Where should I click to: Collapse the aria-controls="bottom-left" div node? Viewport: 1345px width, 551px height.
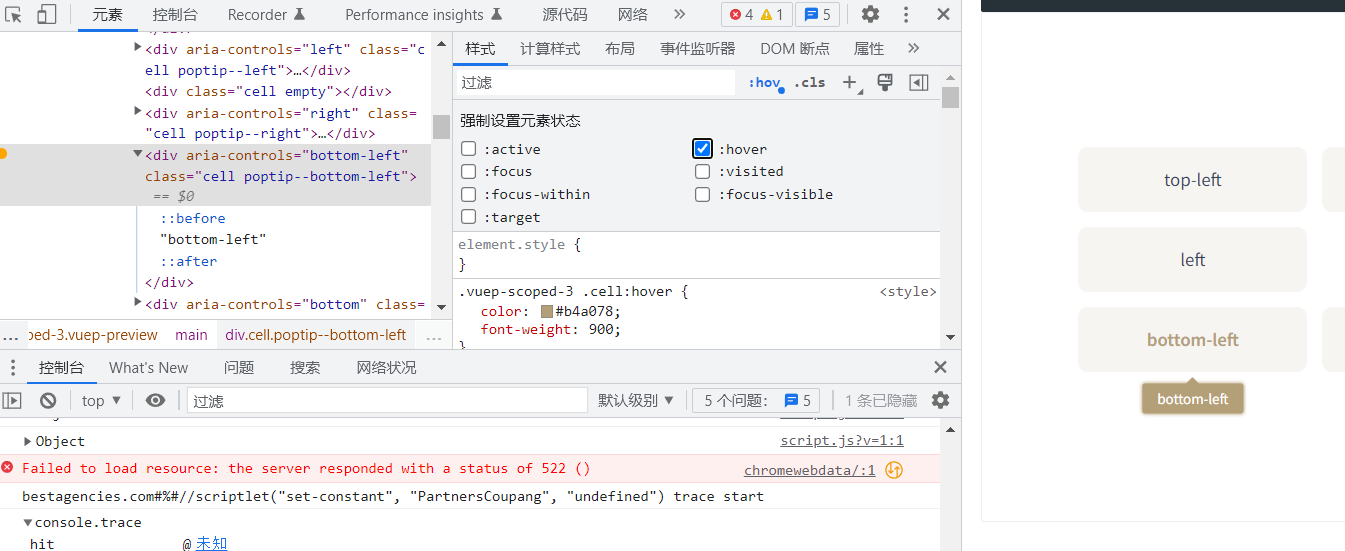click(x=138, y=154)
